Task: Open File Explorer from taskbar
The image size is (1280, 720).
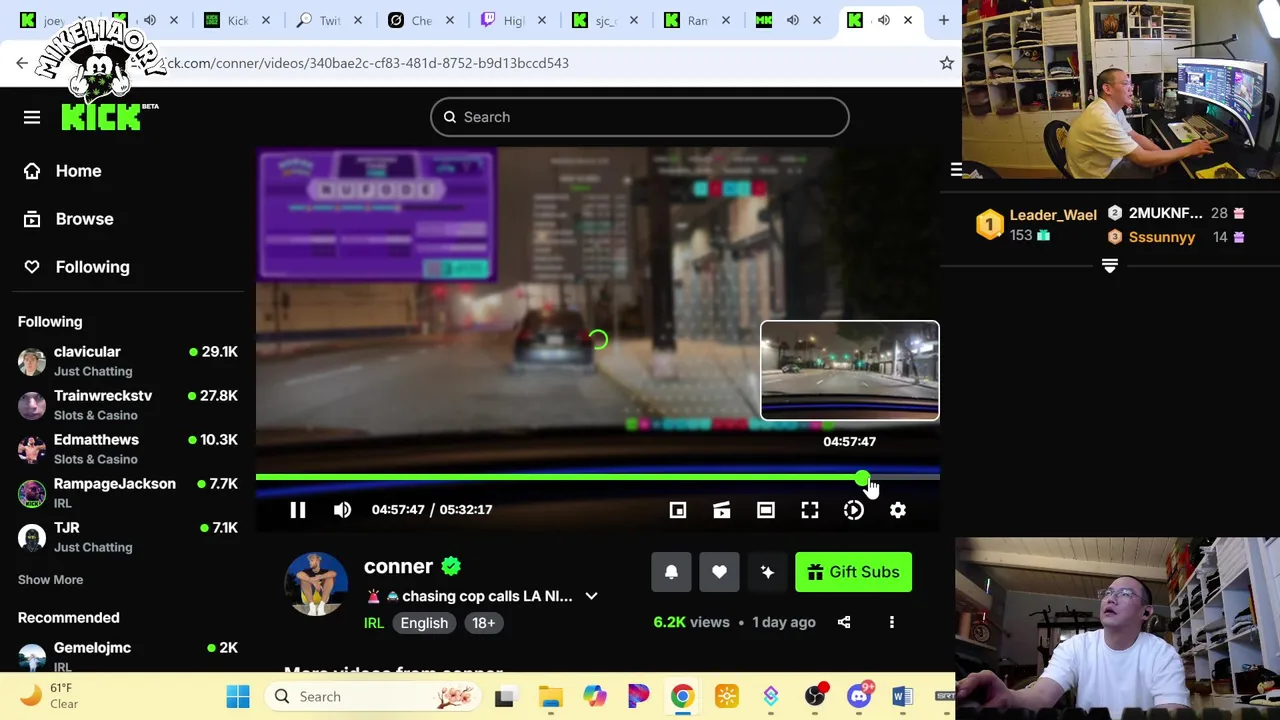Action: click(x=550, y=697)
